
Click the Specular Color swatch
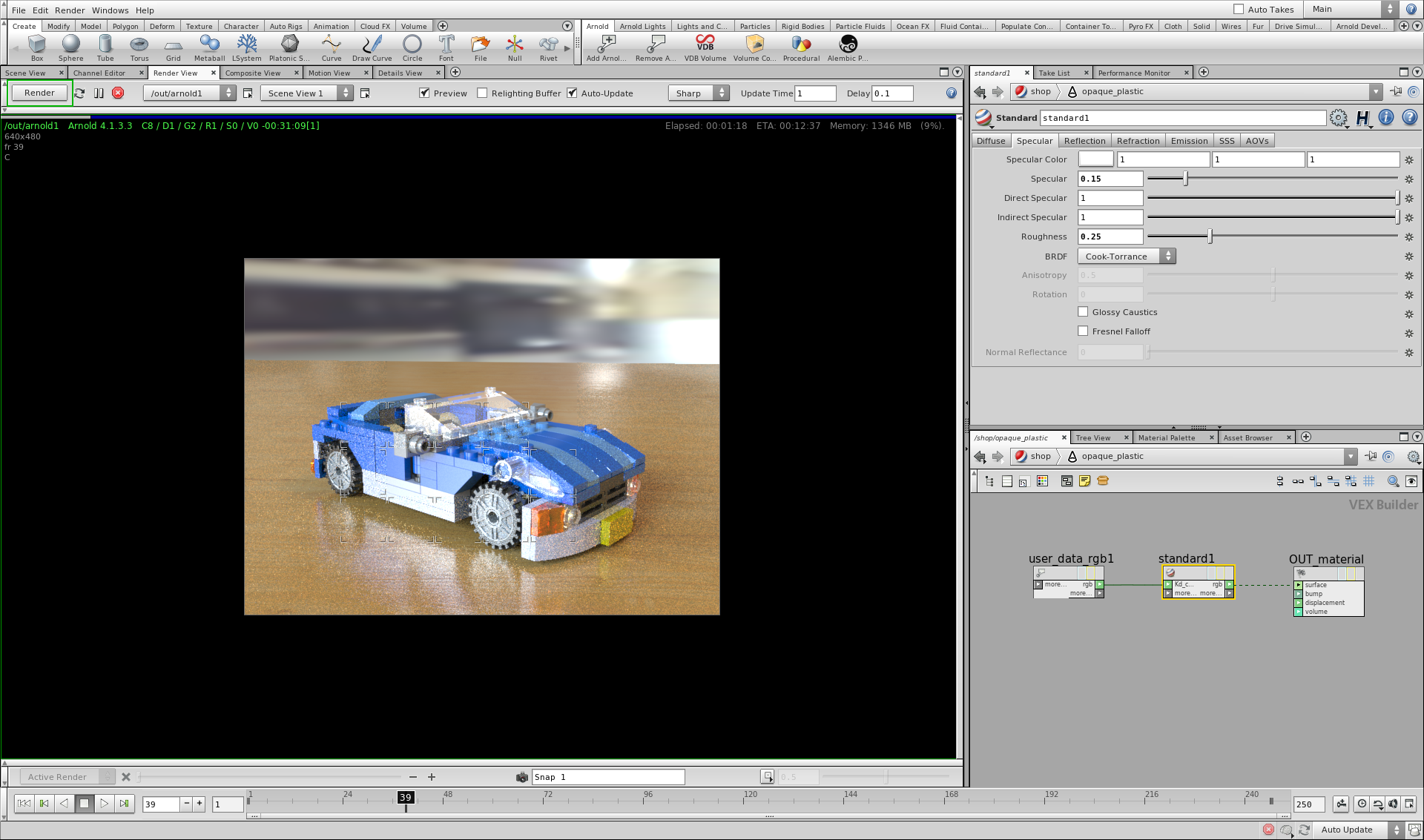coord(1095,159)
